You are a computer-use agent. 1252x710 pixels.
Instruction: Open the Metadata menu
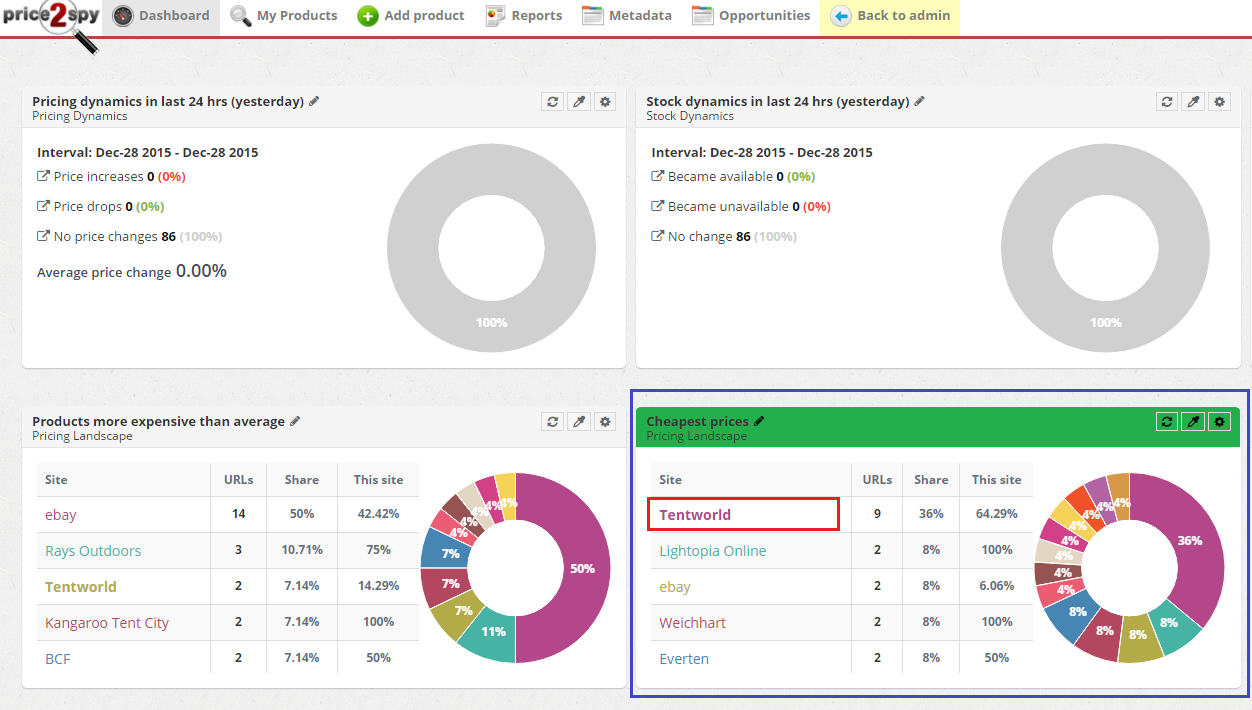pyautogui.click(x=627, y=16)
